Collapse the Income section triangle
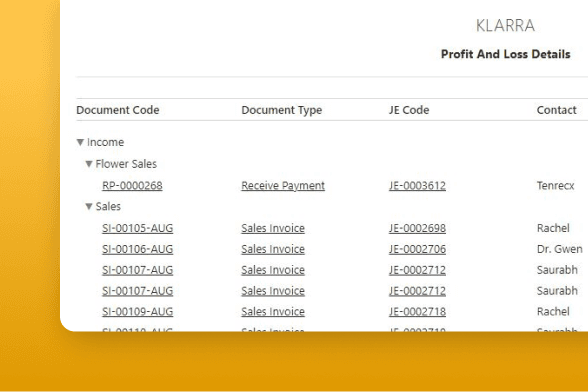 pyautogui.click(x=80, y=142)
